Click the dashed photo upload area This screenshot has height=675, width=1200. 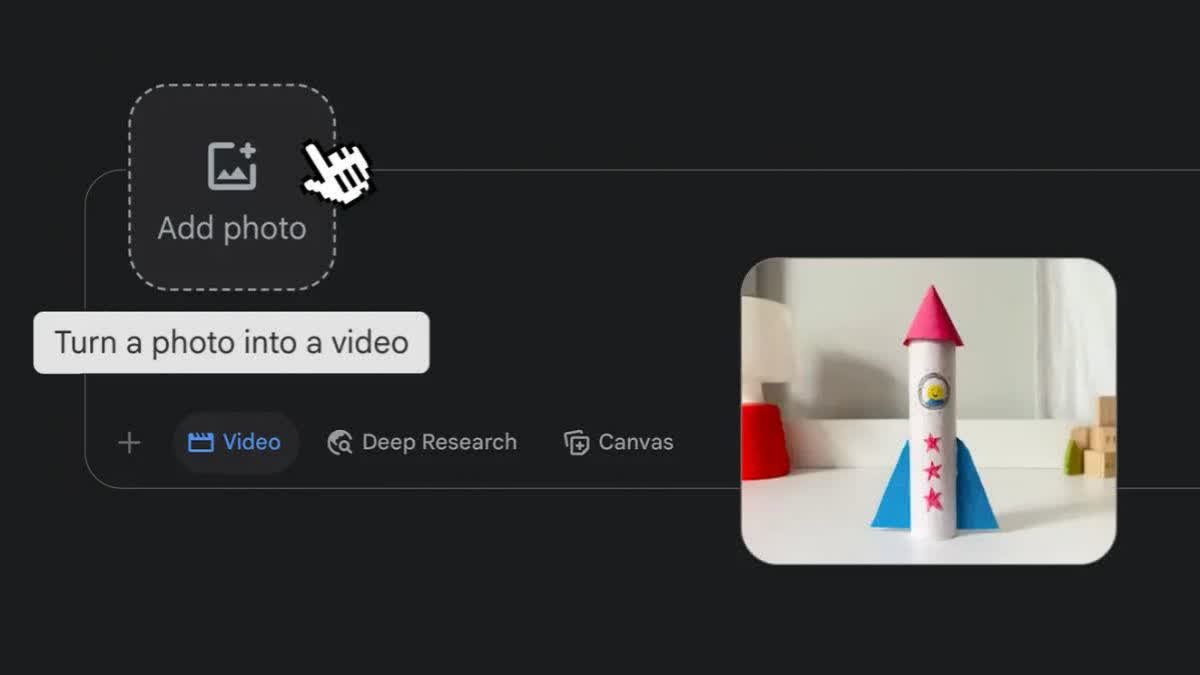click(232, 185)
